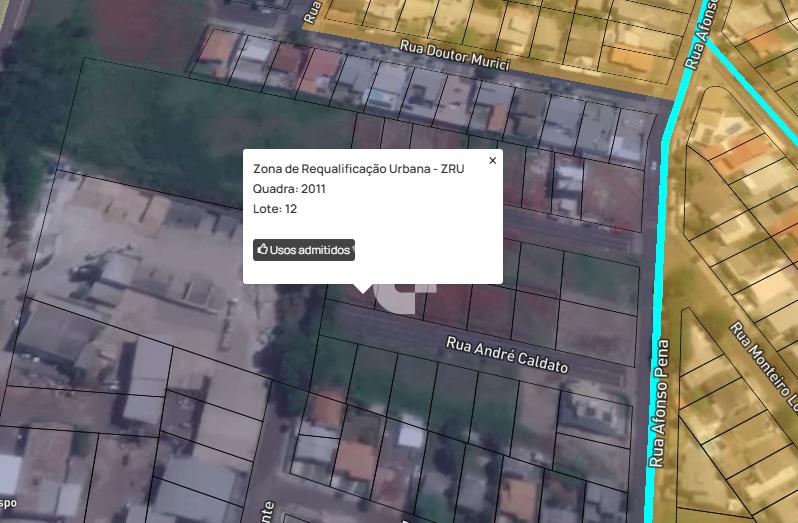Click the Rua Doutor Murici street label
798x523 pixels.
tap(454, 55)
